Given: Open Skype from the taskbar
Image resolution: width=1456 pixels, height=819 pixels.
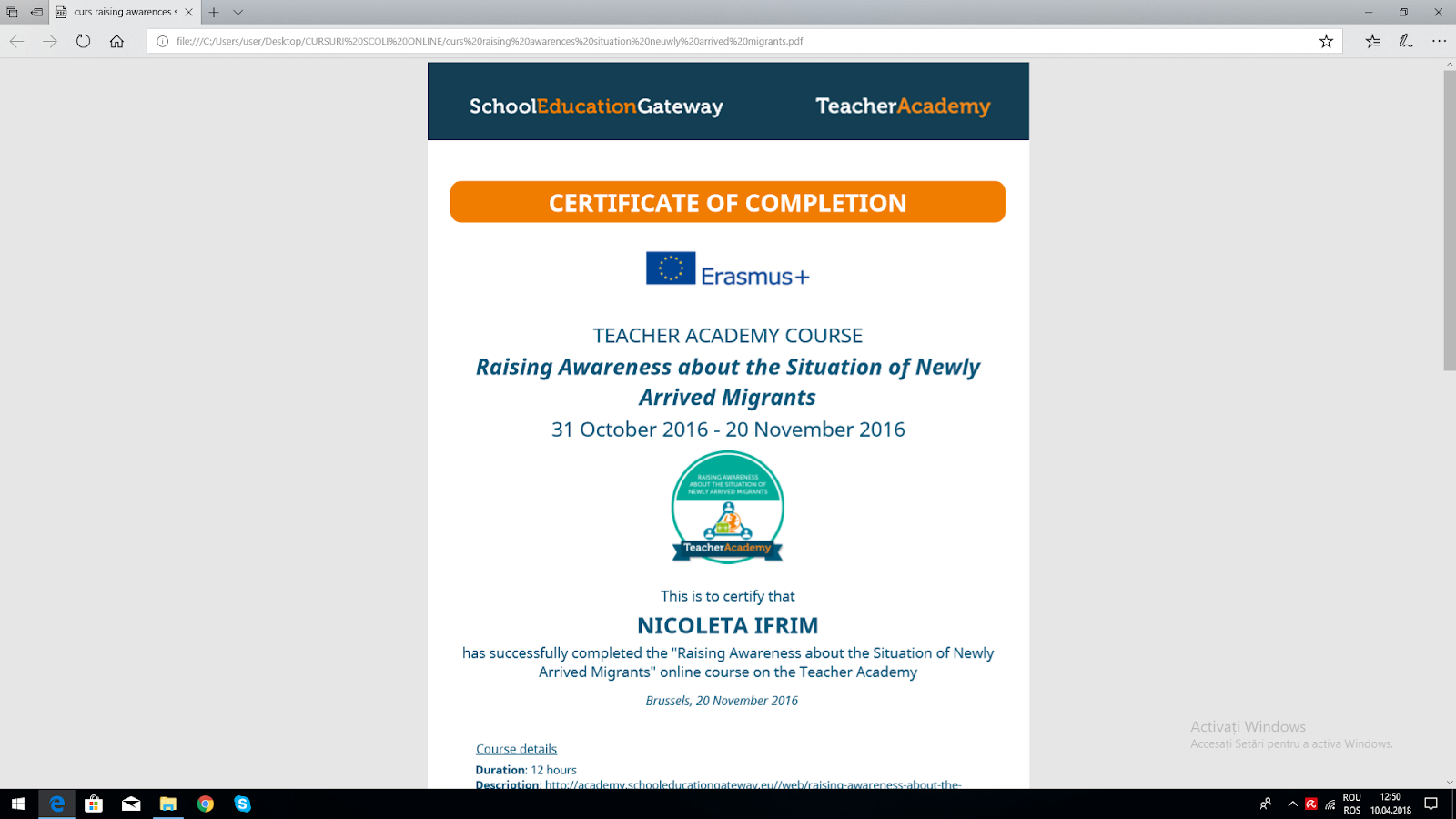Looking at the screenshot, I should tap(242, 804).
